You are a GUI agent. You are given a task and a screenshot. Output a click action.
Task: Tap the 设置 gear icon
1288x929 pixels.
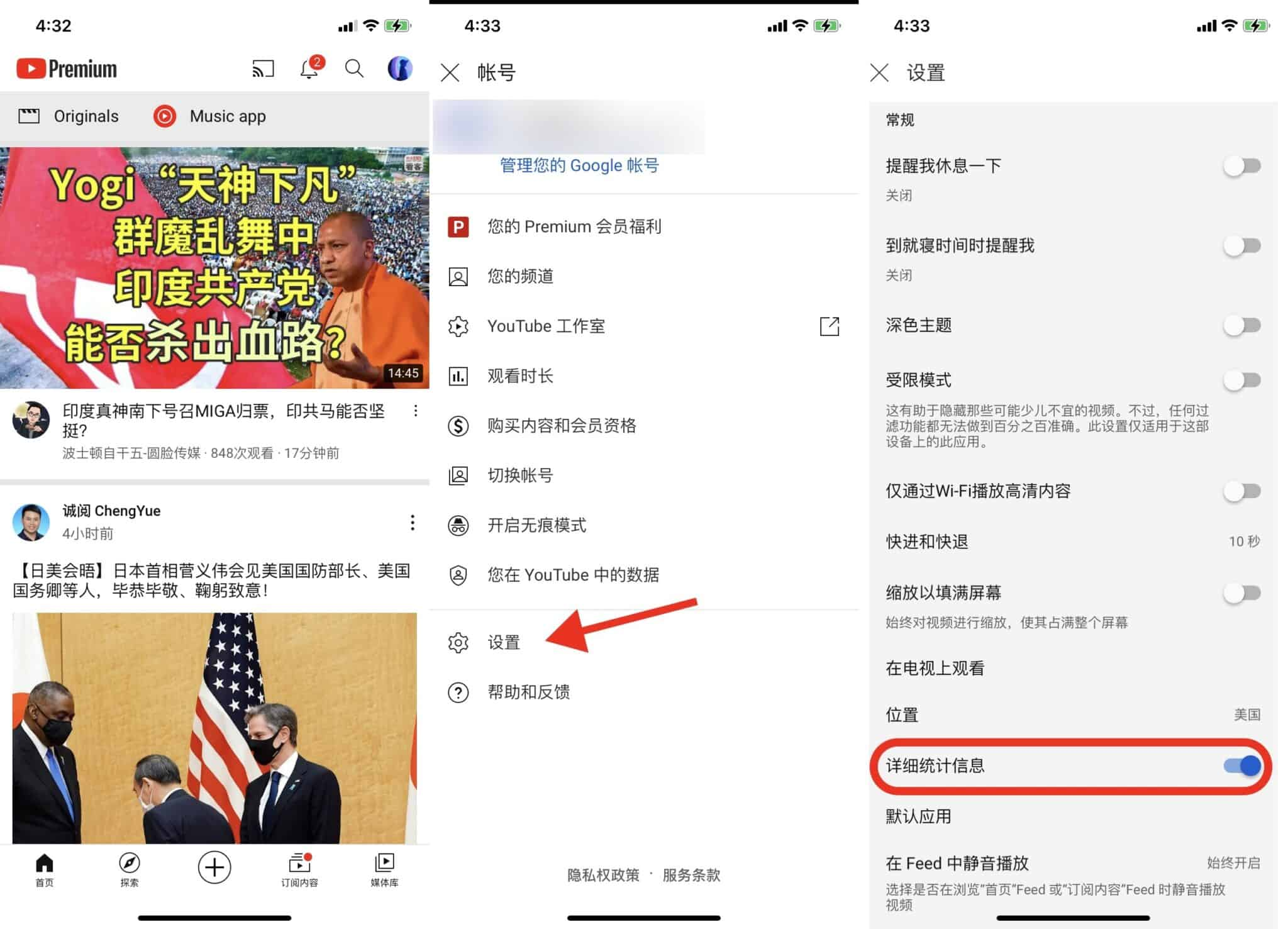[x=458, y=642]
